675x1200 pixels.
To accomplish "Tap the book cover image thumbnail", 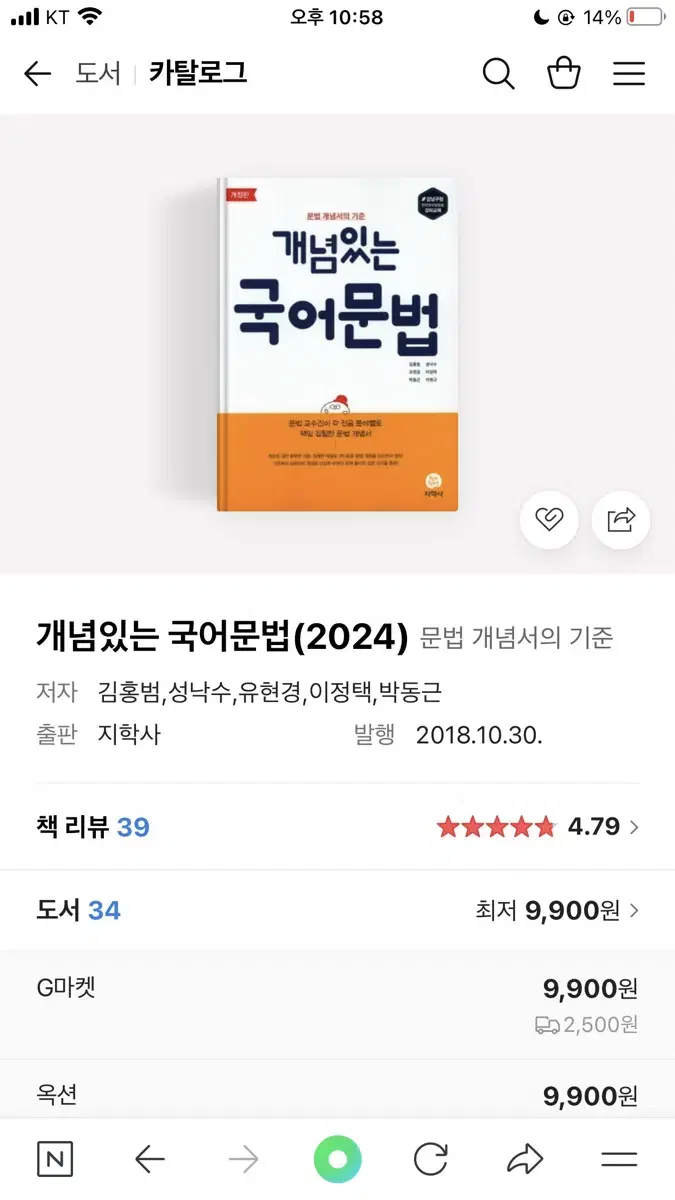I will pos(337,345).
